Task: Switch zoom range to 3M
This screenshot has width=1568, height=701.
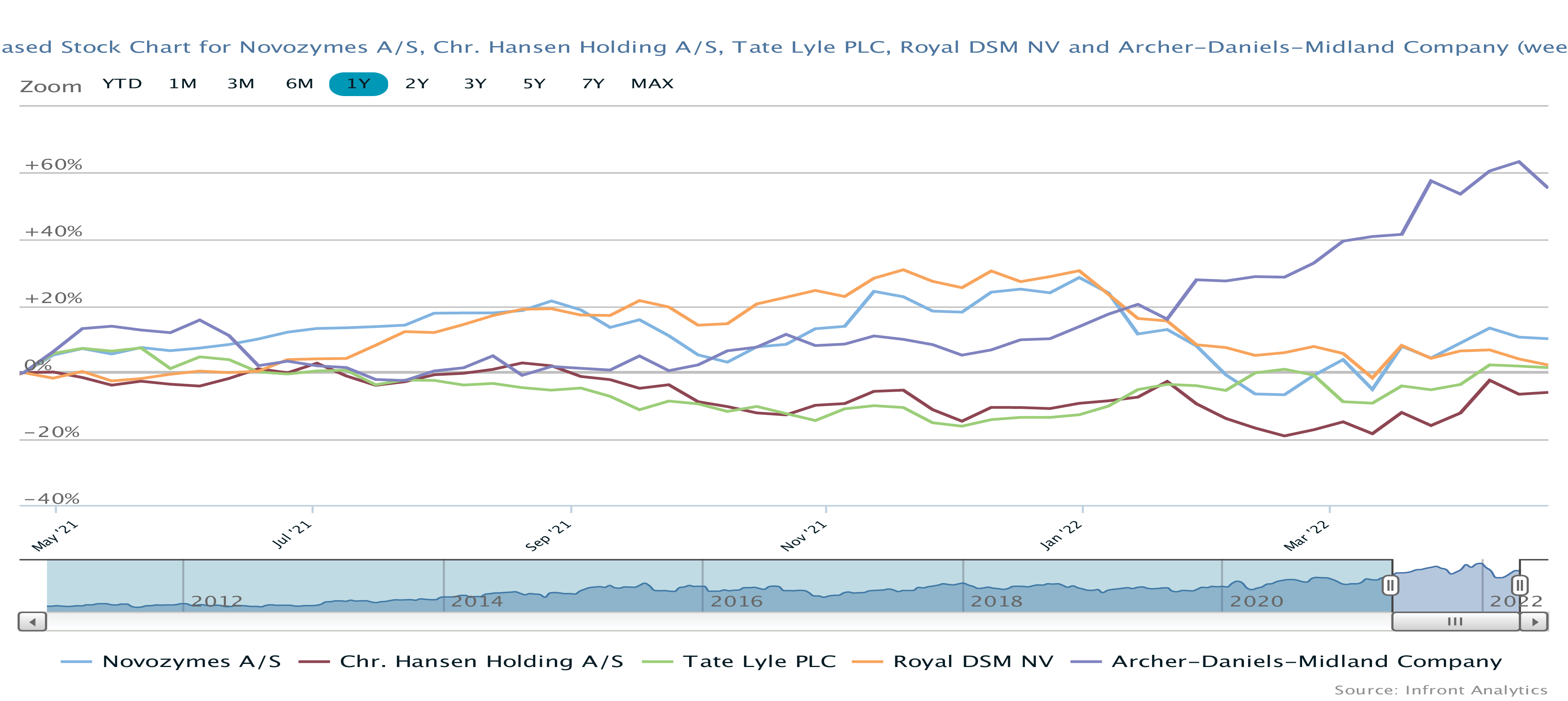Action: 241,84
